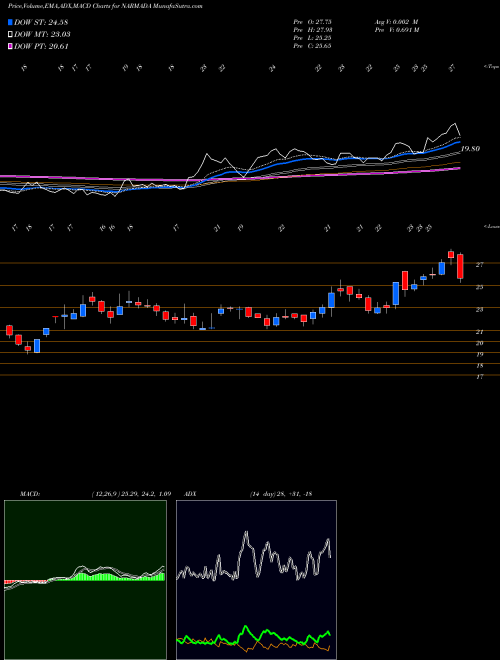Click the 'Pre C: 25.65' value
Viewport: 500px width, 660px height.
312,46
